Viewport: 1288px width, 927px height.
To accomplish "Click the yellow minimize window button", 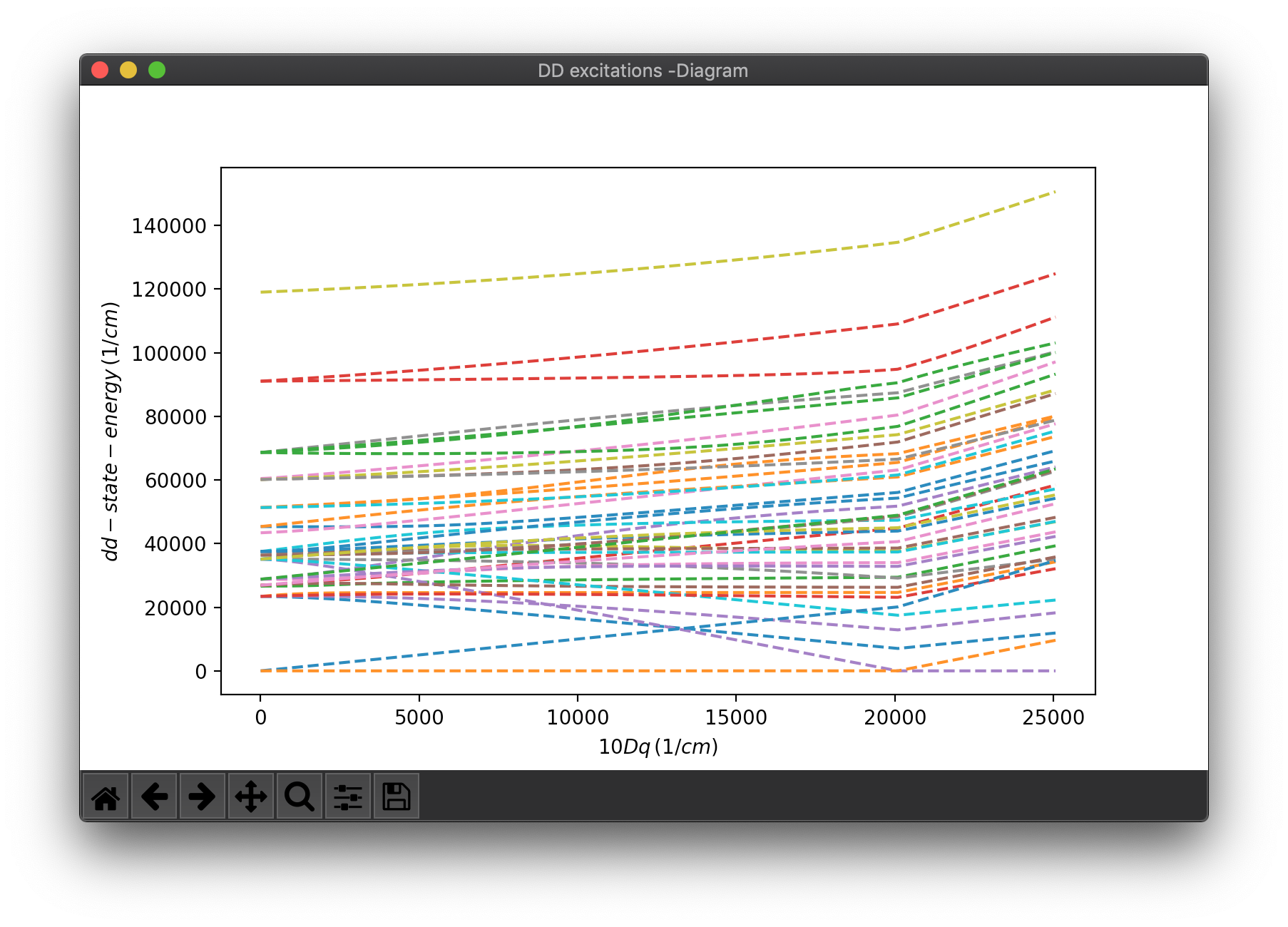I will pos(128,70).
